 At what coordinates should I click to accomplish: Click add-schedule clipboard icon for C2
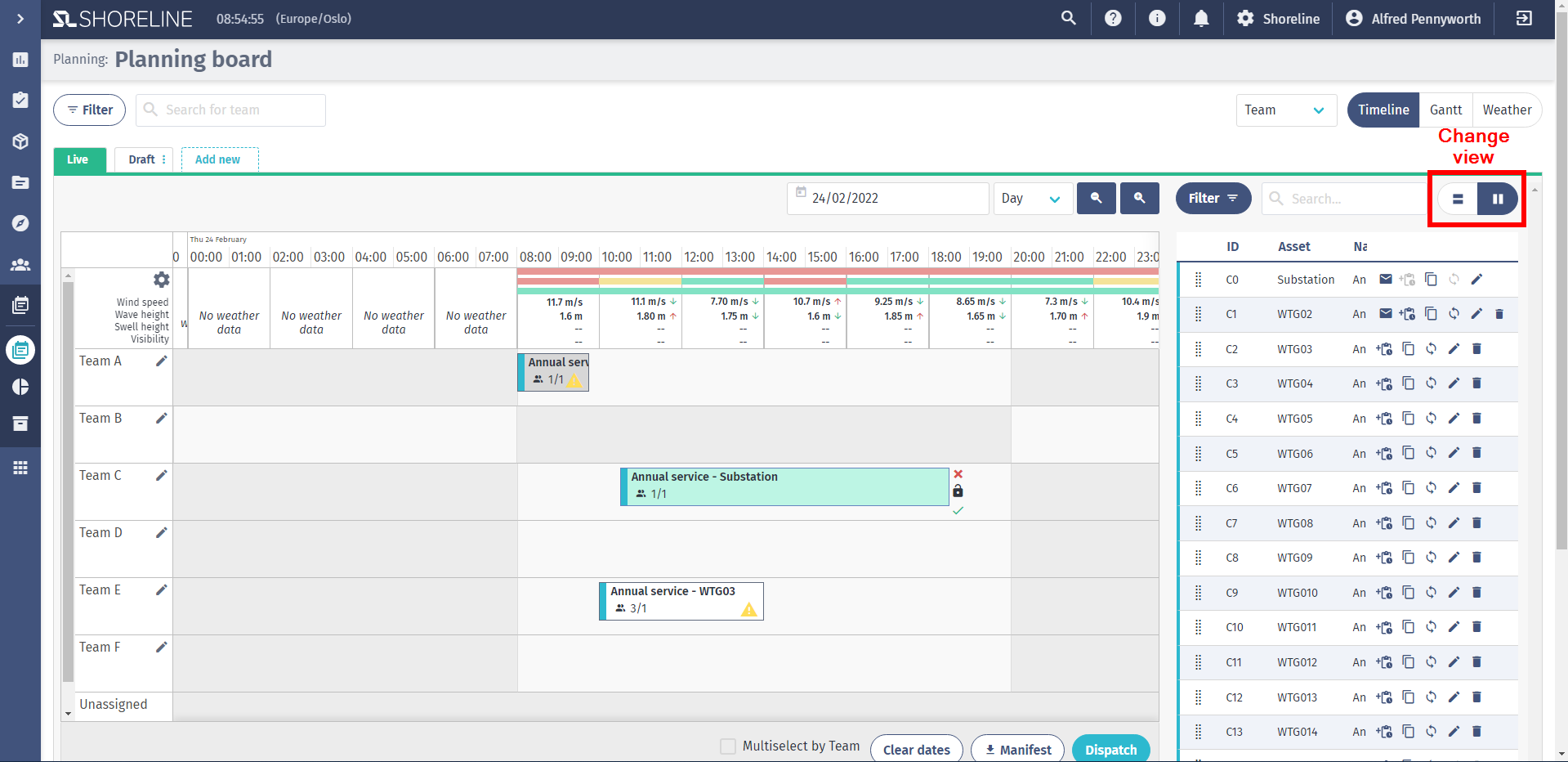[1384, 349]
